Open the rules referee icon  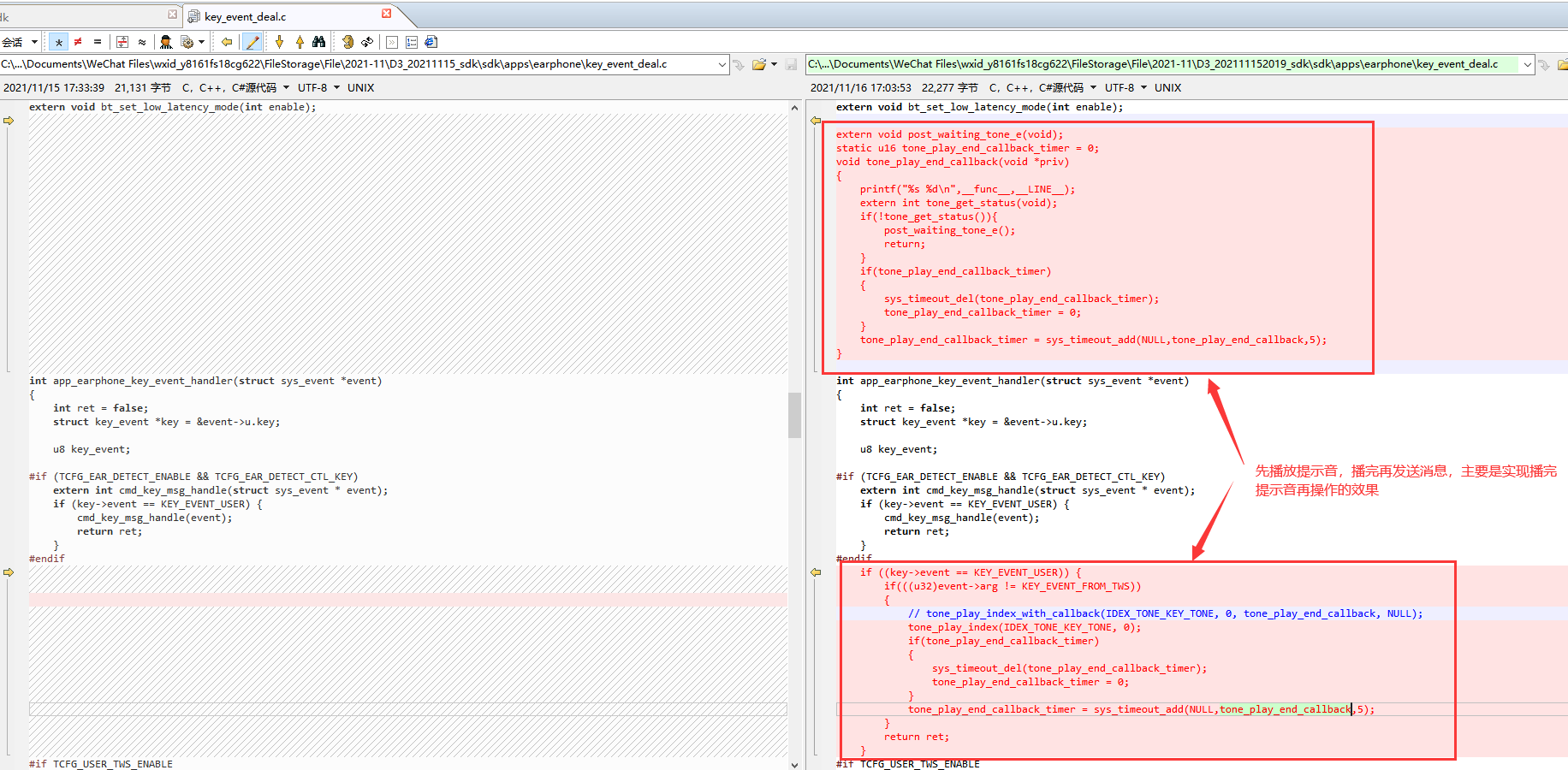click(x=166, y=42)
